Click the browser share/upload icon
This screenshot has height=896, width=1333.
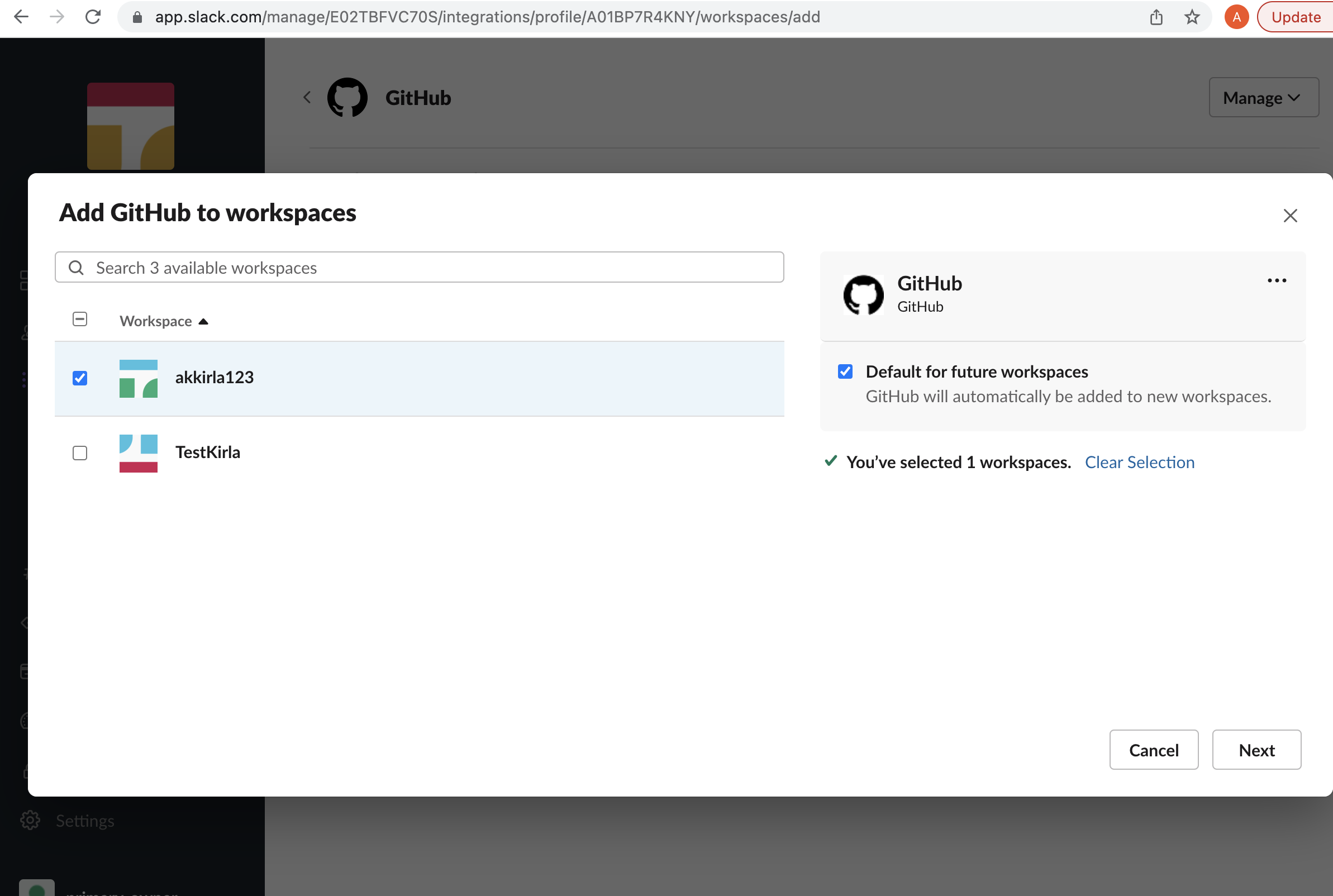(x=1155, y=17)
